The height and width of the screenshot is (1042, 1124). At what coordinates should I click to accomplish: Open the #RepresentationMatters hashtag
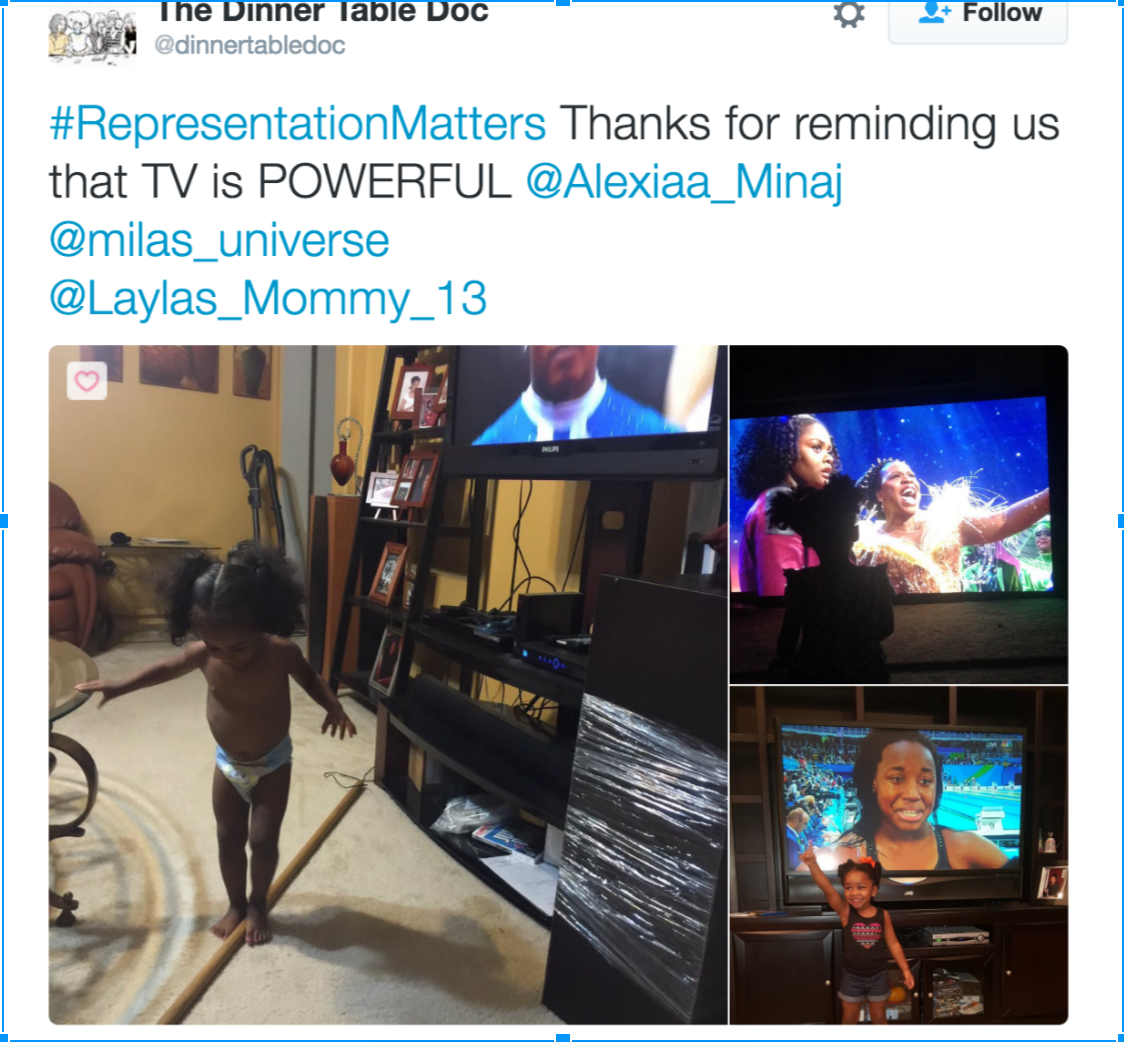click(297, 123)
